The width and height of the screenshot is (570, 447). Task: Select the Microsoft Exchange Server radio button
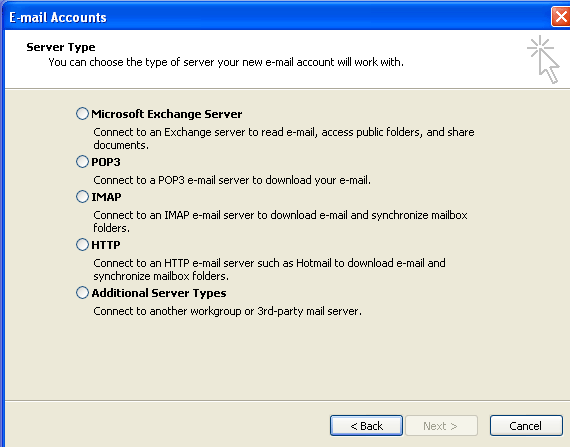click(x=82, y=114)
